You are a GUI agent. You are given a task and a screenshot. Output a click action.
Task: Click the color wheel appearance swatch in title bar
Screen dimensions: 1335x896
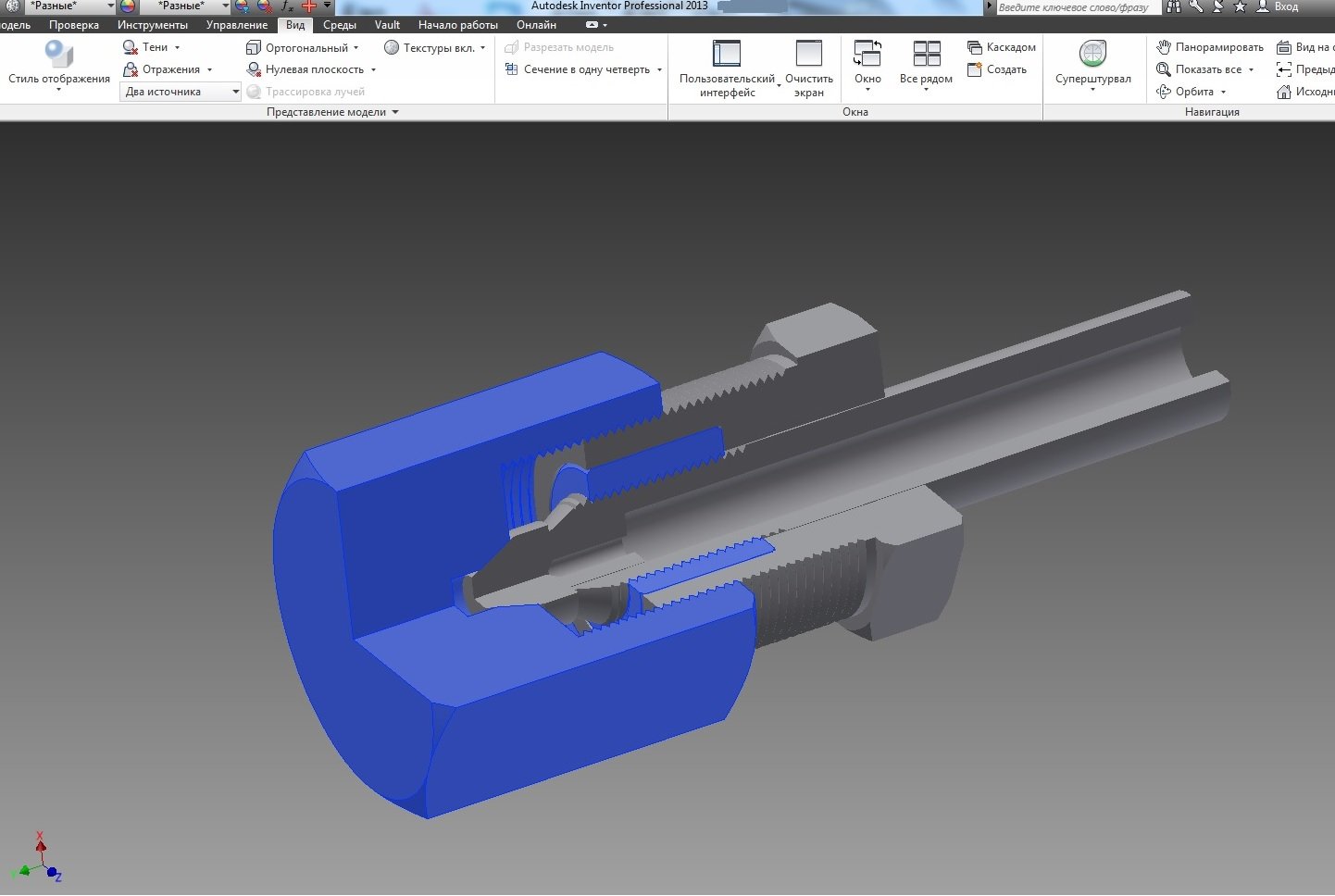tap(128, 6)
